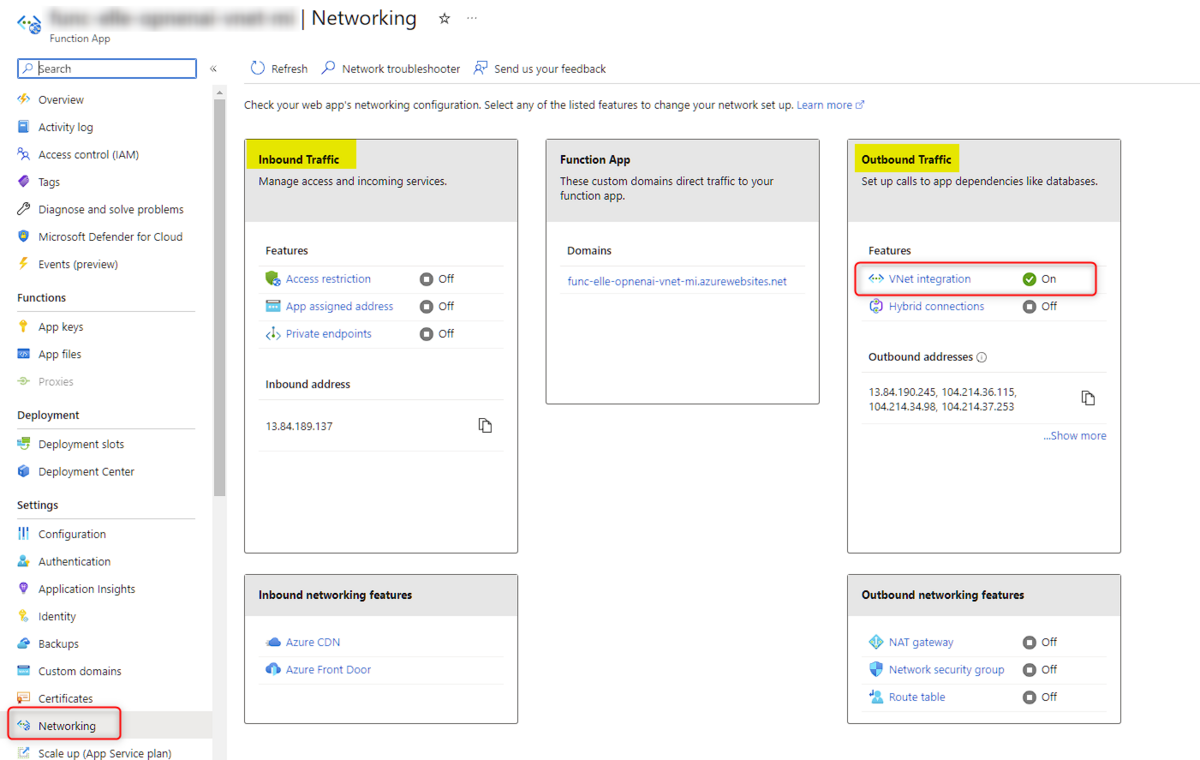Click the Deployment Center cube icon
The image size is (1200, 760).
(x=24, y=471)
